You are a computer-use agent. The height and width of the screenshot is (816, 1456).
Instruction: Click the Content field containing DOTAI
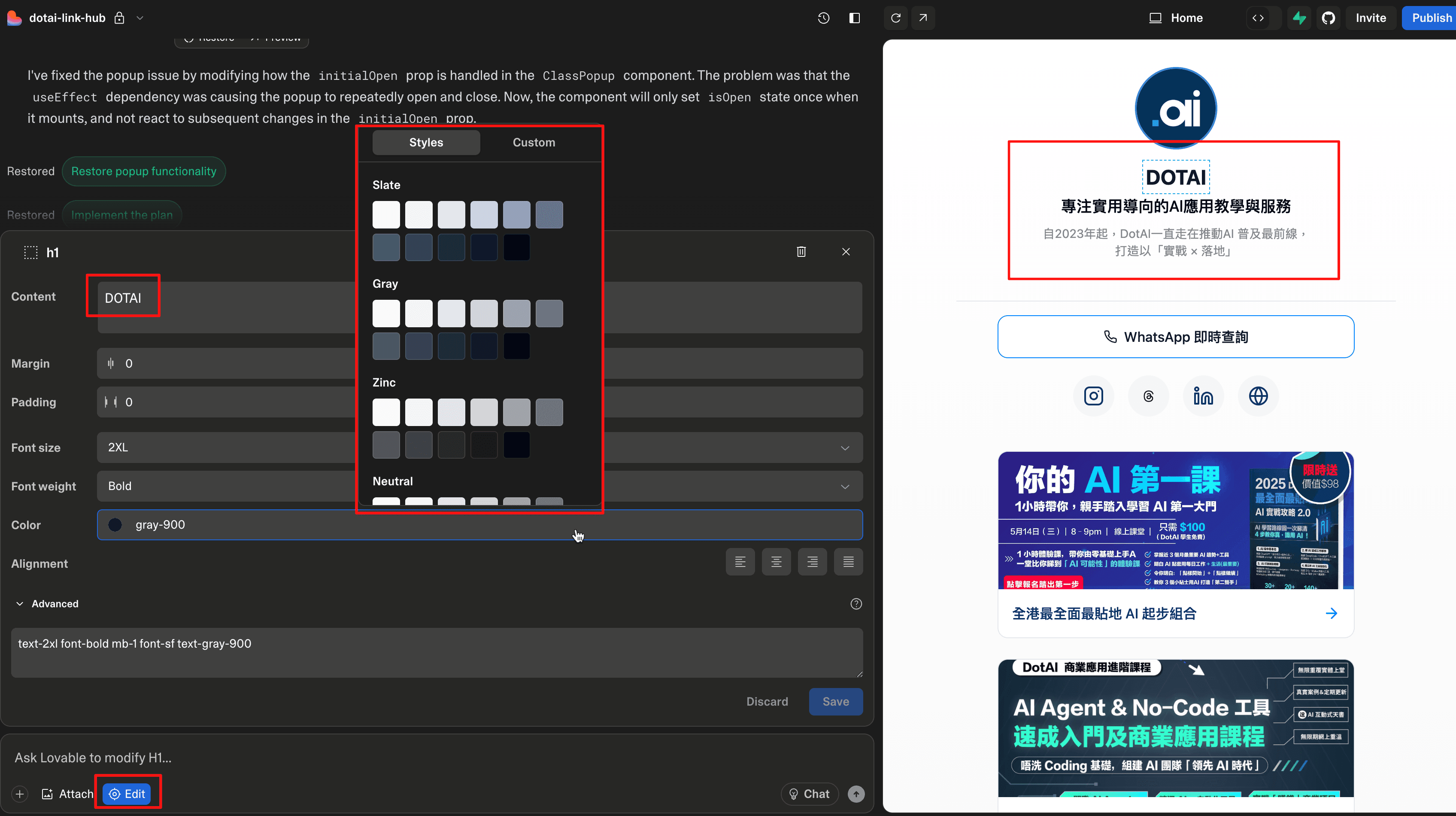click(x=480, y=307)
